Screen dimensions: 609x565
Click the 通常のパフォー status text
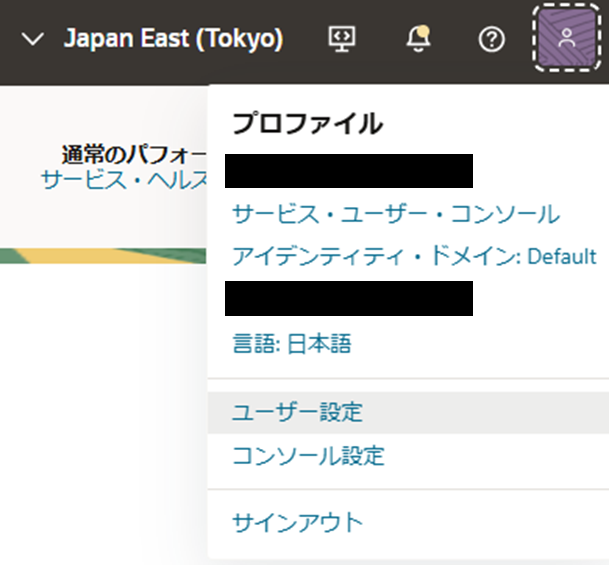coord(134,155)
